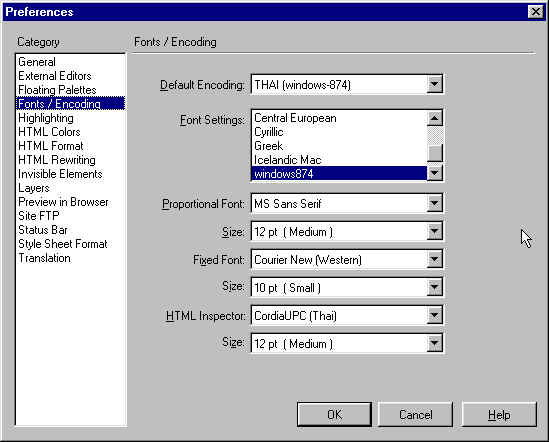Select Central European in Font Settings

pyautogui.click(x=339, y=118)
